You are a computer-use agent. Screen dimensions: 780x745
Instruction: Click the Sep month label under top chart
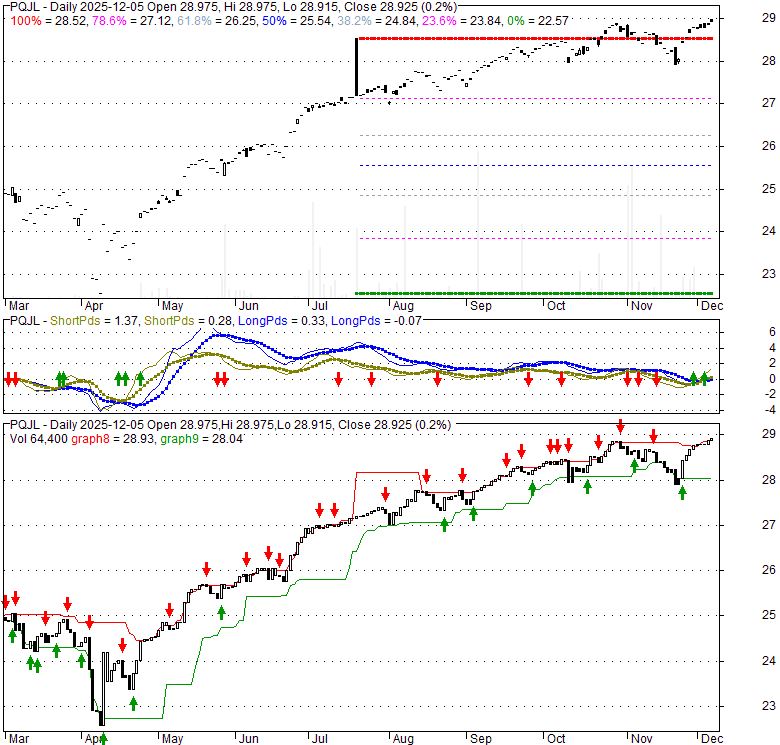pos(481,306)
